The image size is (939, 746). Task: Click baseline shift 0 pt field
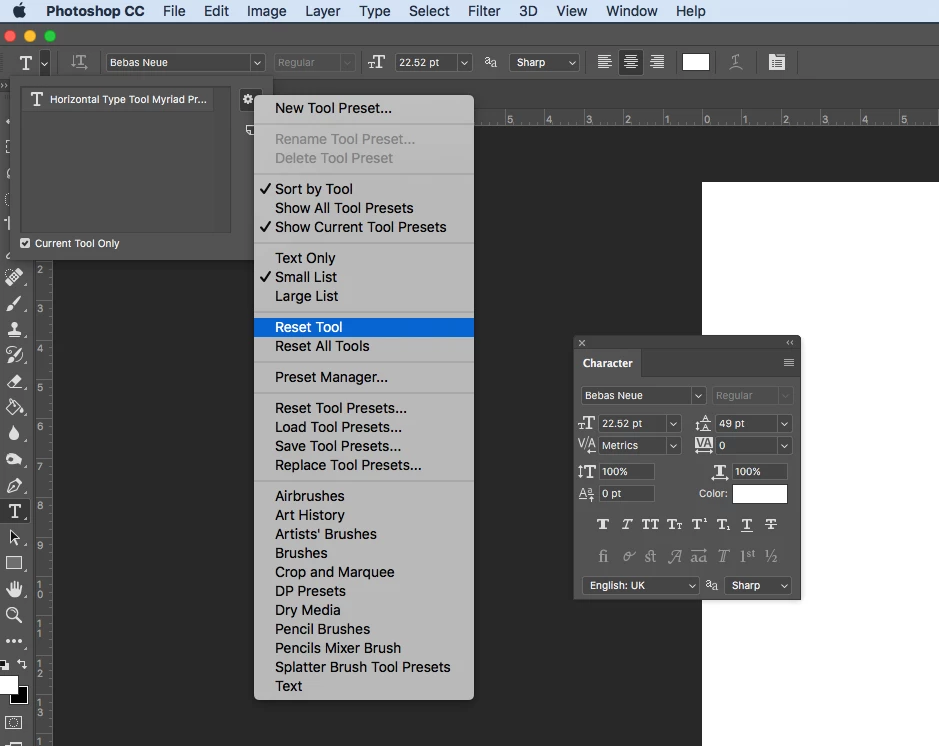coord(626,493)
